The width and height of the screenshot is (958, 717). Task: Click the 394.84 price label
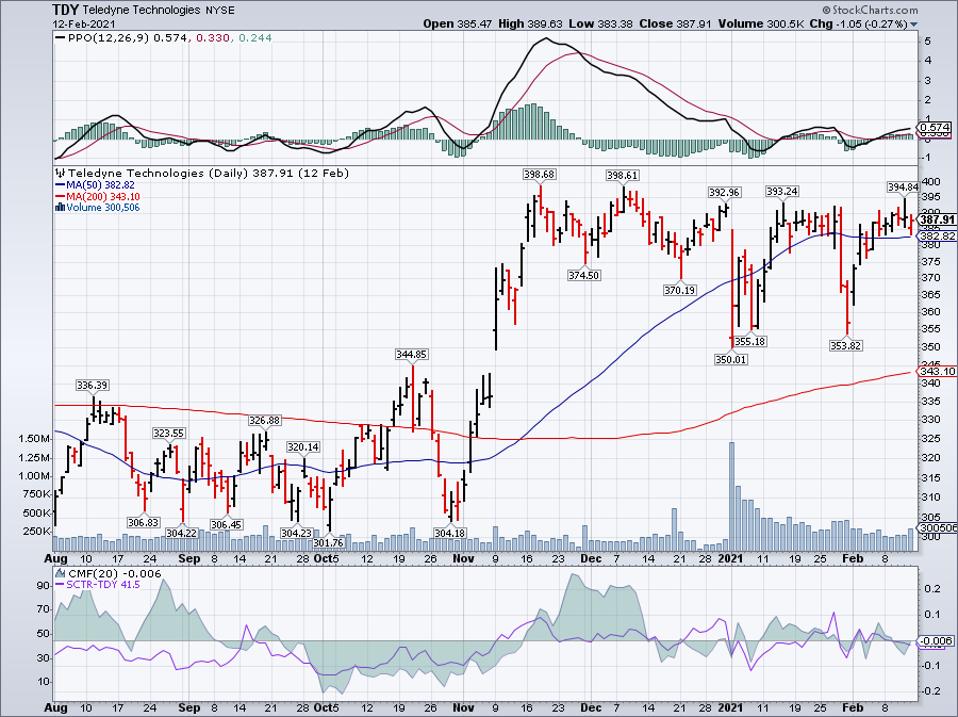click(902, 187)
